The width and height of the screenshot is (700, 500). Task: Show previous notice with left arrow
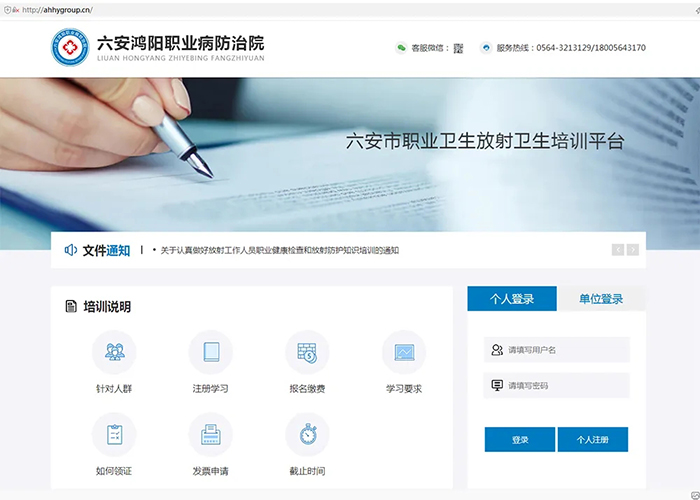[x=618, y=250]
